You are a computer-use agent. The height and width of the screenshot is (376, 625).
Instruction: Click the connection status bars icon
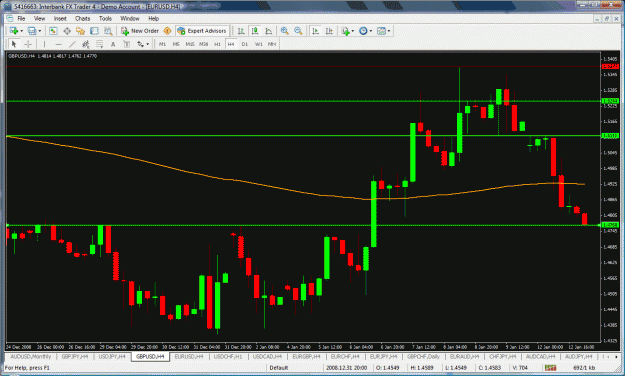coord(551,368)
